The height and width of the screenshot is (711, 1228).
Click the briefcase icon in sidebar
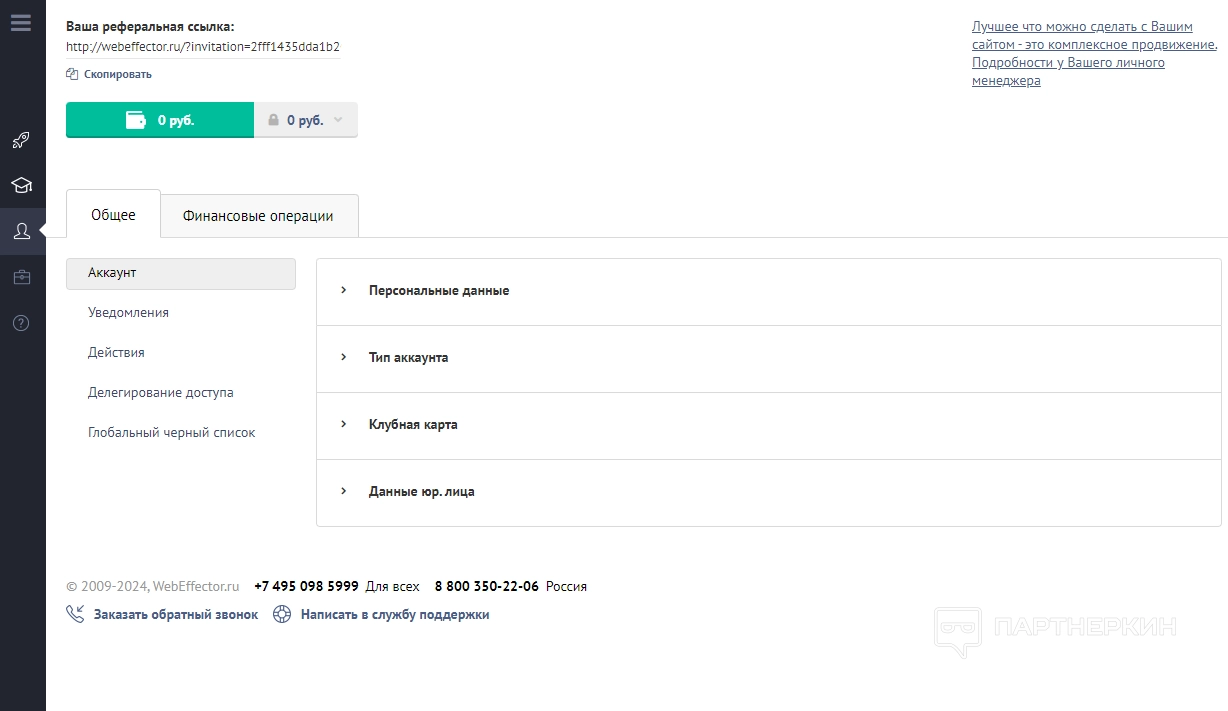coord(21,277)
